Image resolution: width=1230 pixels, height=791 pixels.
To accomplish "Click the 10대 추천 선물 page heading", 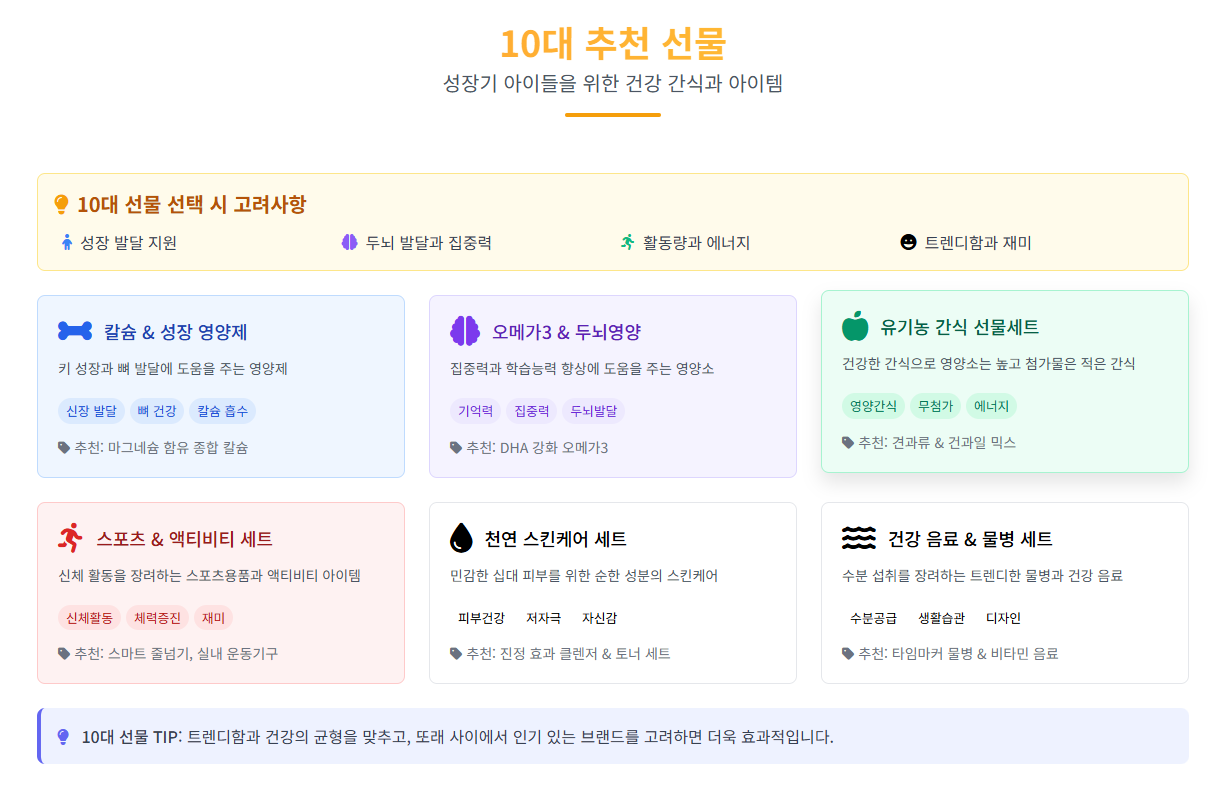I will tap(613, 44).
